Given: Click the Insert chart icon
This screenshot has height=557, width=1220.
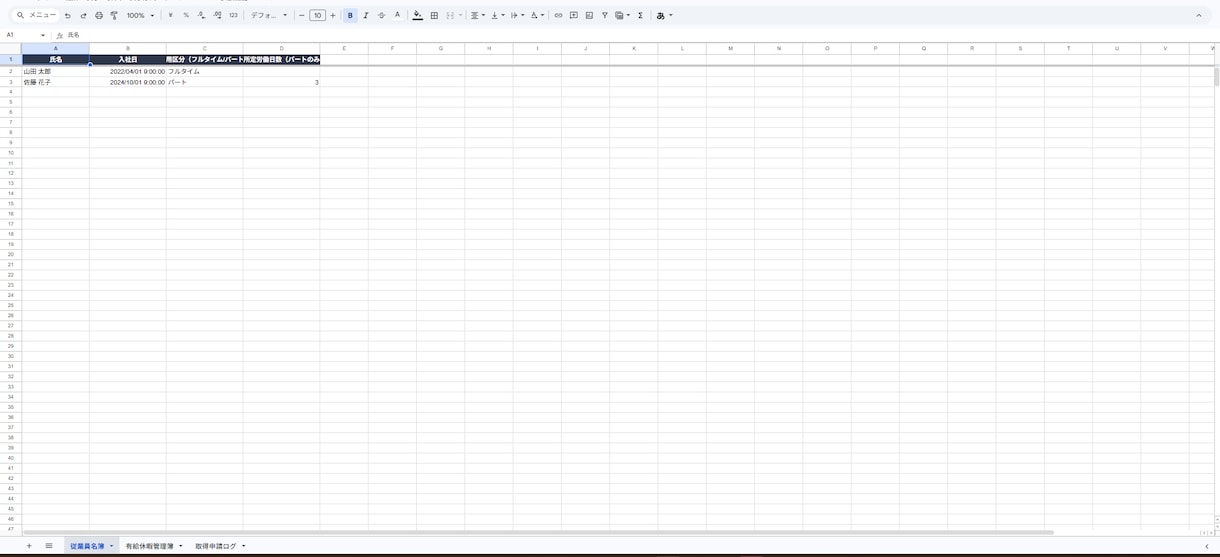Looking at the screenshot, I should (x=589, y=15).
